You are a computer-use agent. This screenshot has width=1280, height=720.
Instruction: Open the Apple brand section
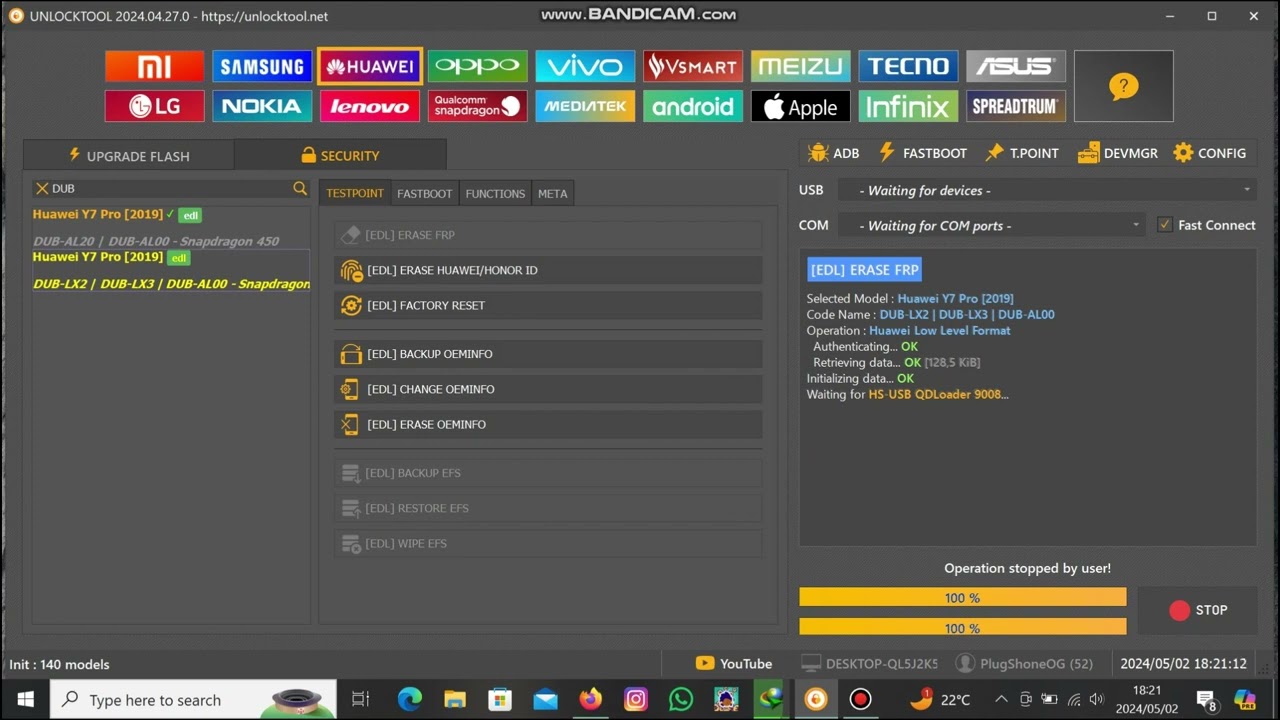[x=800, y=106]
